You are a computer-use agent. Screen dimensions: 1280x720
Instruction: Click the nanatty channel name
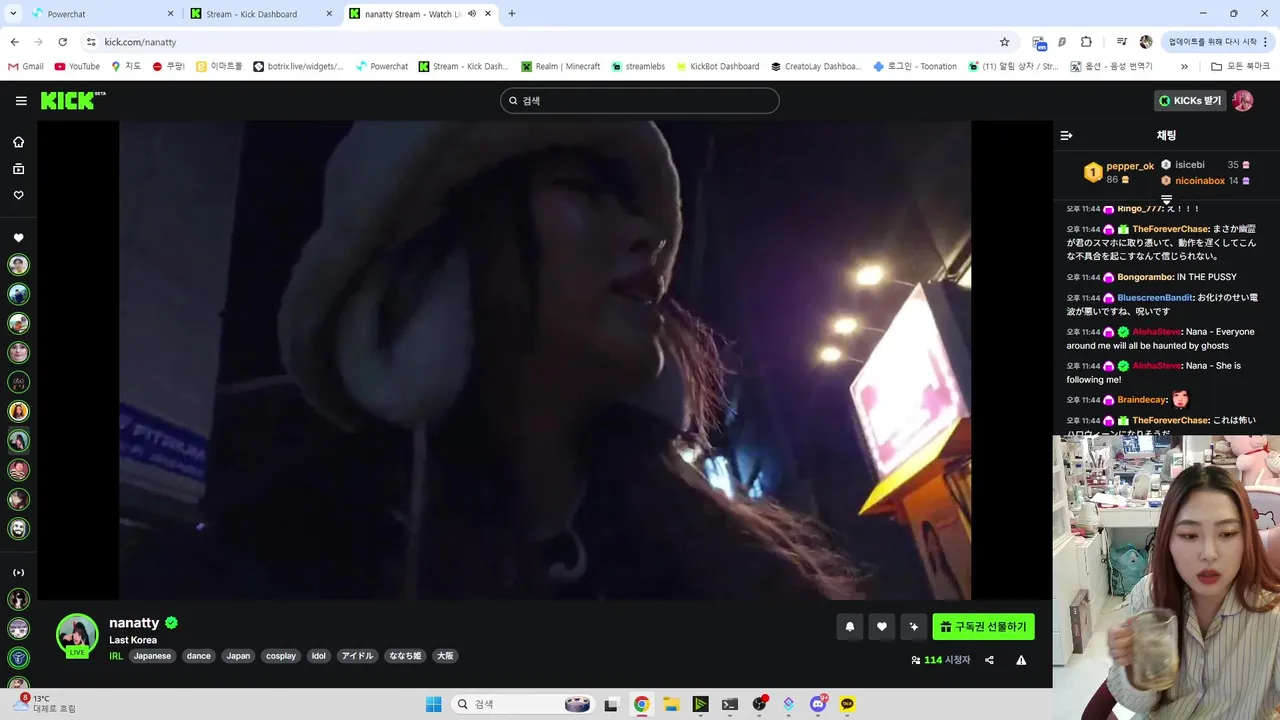[134, 623]
